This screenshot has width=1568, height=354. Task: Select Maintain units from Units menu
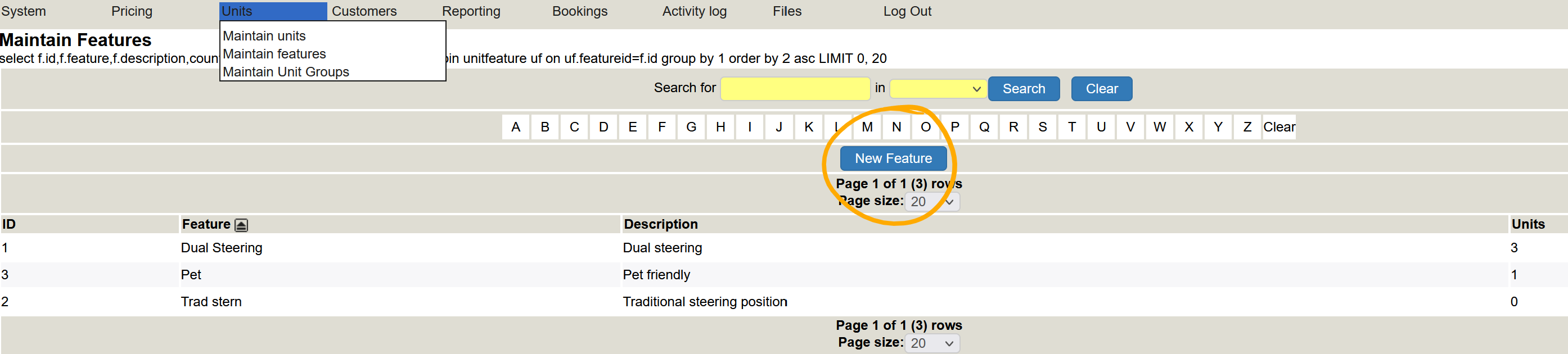click(x=264, y=36)
